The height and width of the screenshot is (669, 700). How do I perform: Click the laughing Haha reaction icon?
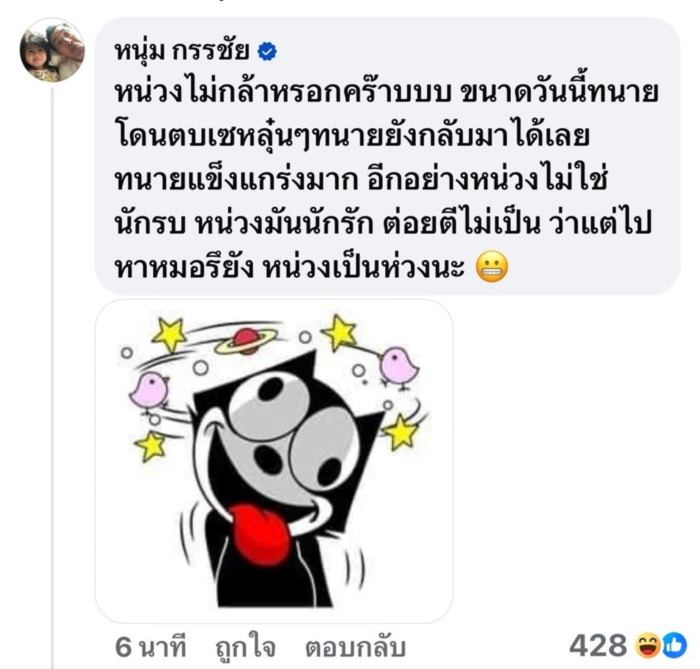click(x=648, y=646)
